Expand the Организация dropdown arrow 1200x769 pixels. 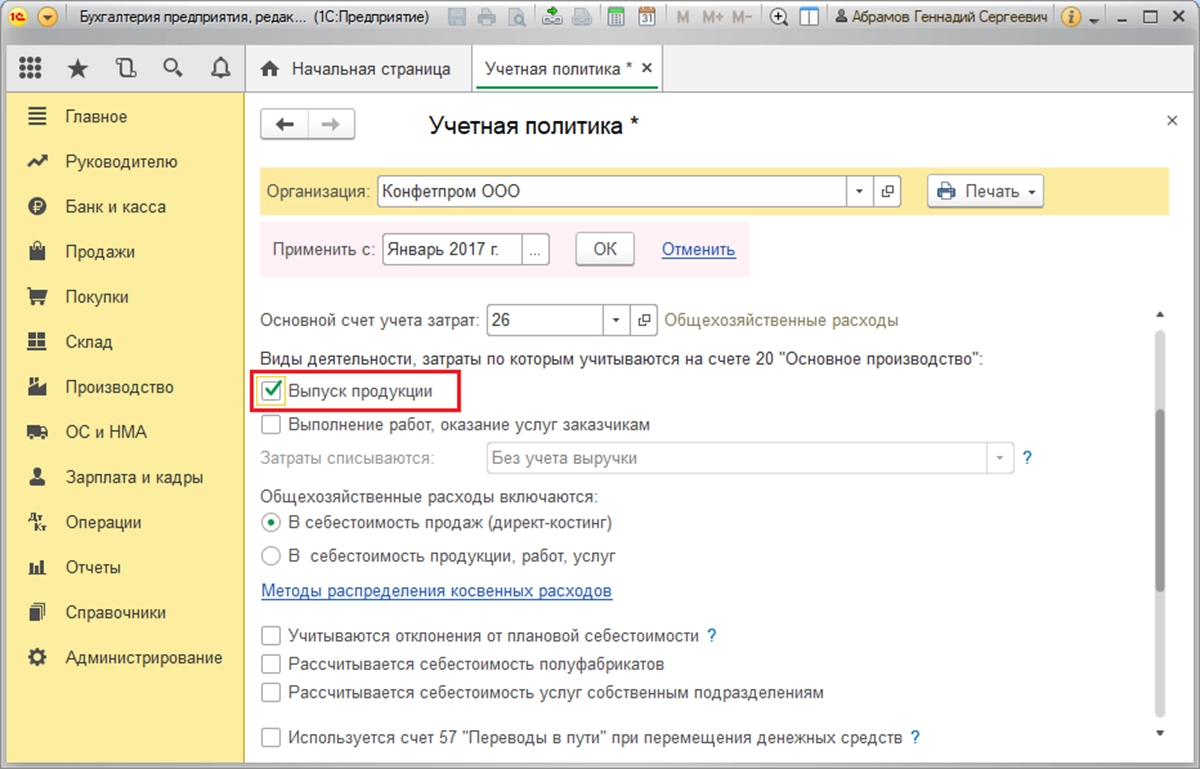click(860, 191)
